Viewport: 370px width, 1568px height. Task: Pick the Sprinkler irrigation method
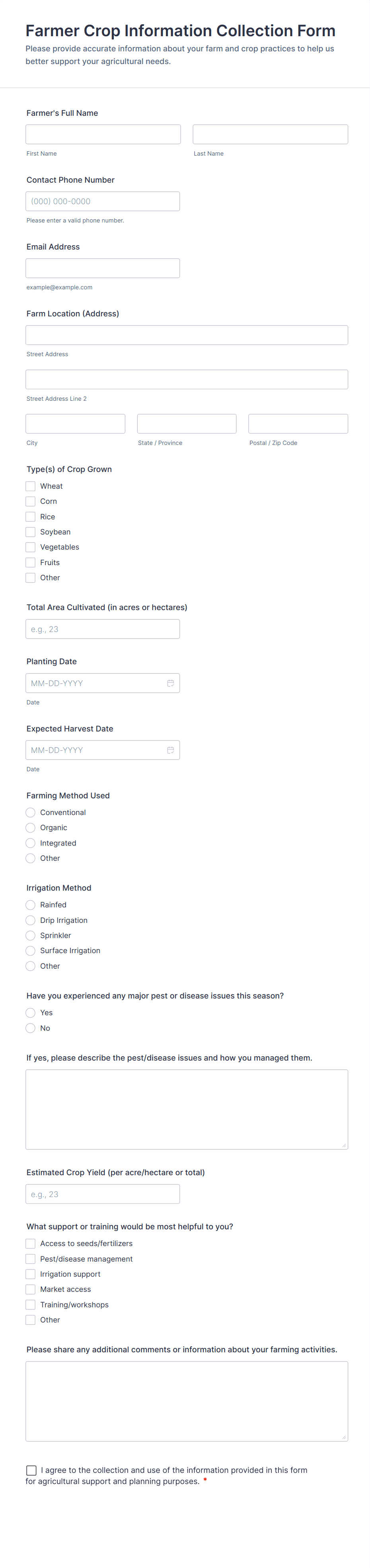pos(30,936)
